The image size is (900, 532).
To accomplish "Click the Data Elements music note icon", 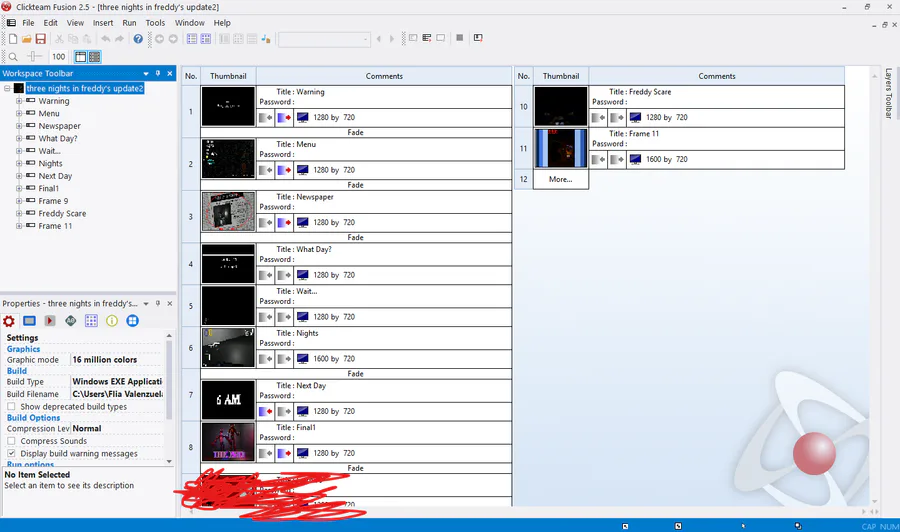I will tap(265, 38).
